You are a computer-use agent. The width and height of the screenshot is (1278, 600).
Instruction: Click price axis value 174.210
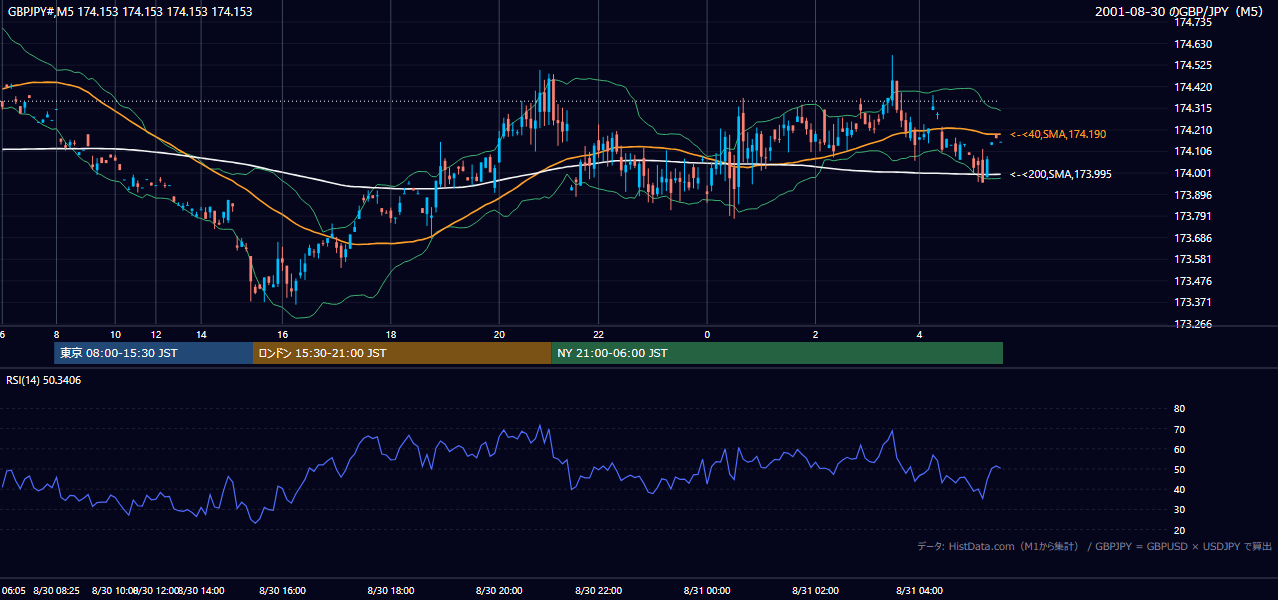tap(1193, 130)
